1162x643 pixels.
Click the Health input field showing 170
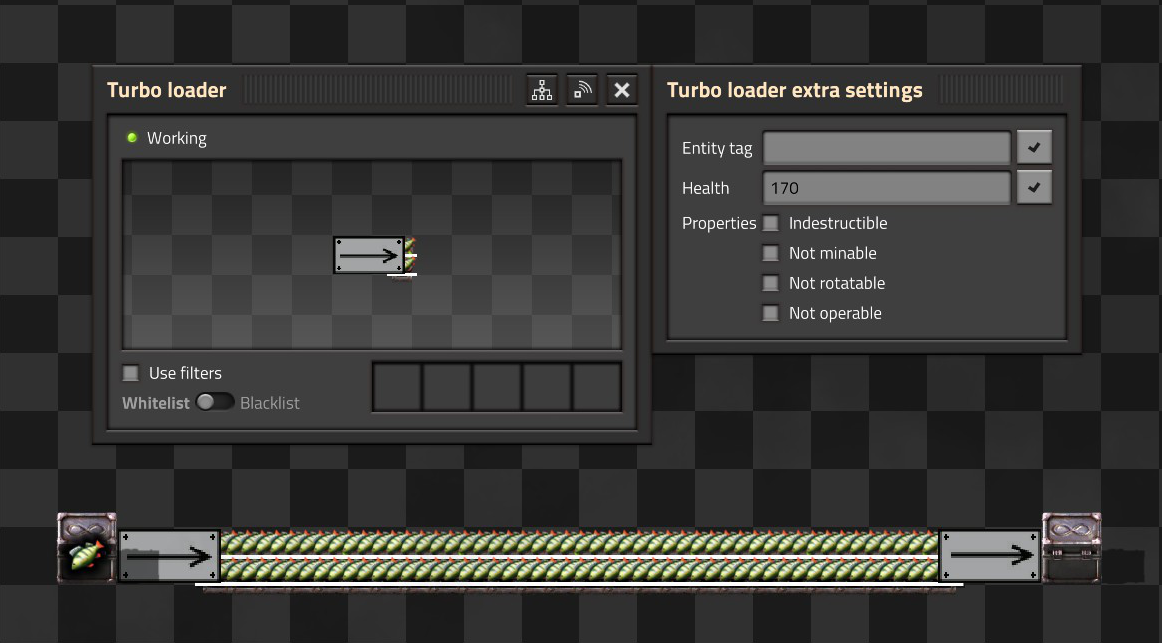point(886,188)
